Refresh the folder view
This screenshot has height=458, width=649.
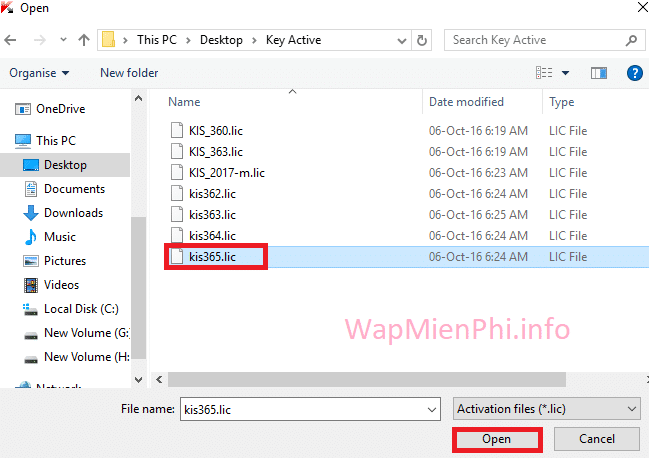422,40
